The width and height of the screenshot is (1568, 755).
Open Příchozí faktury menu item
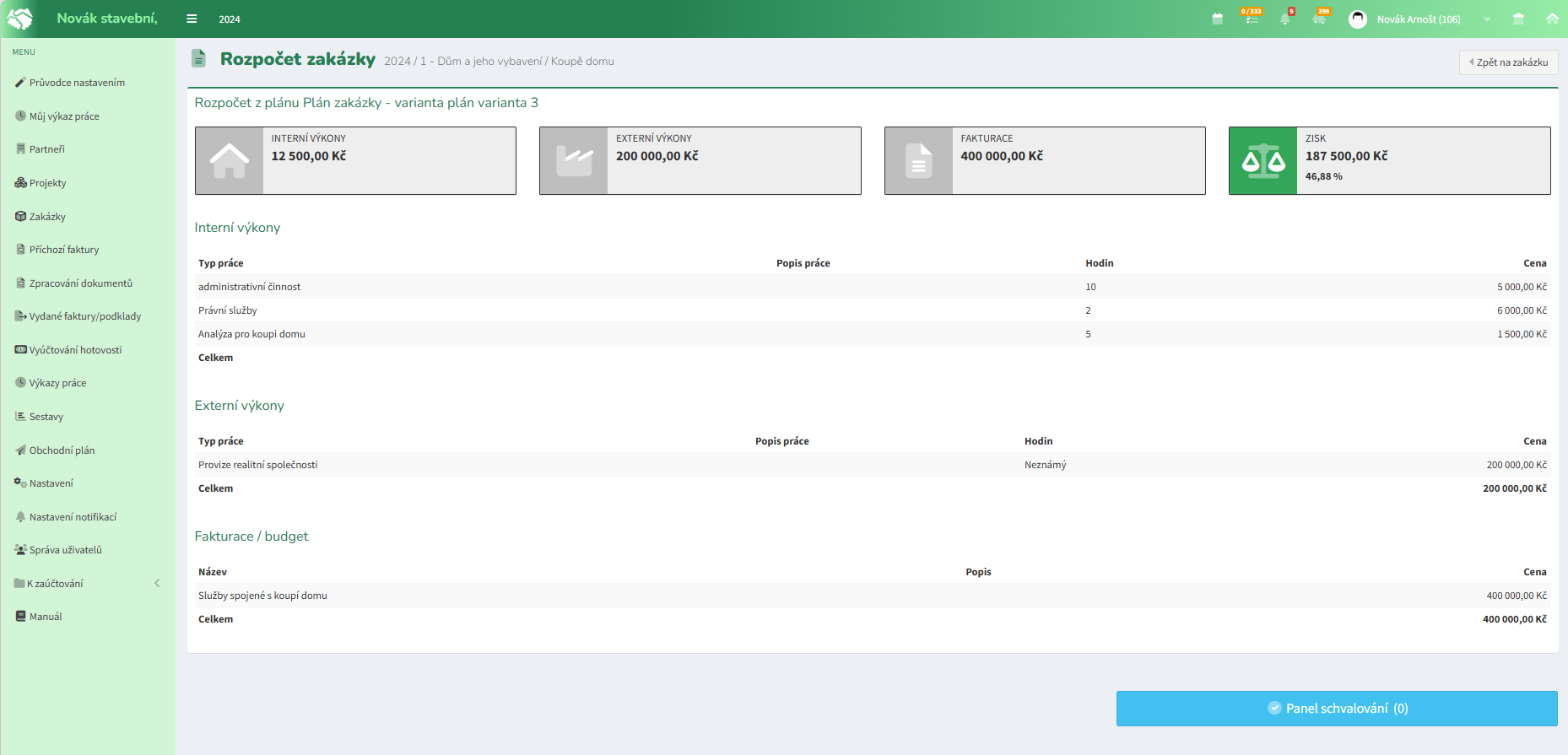click(64, 250)
